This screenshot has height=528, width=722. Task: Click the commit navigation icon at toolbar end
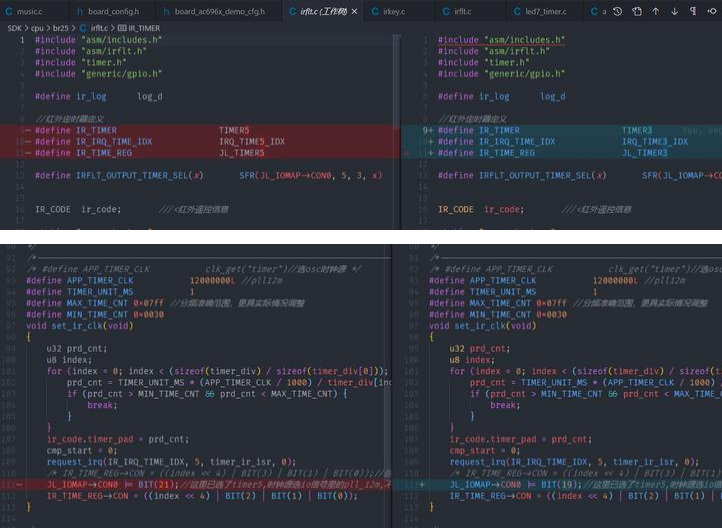click(x=712, y=12)
